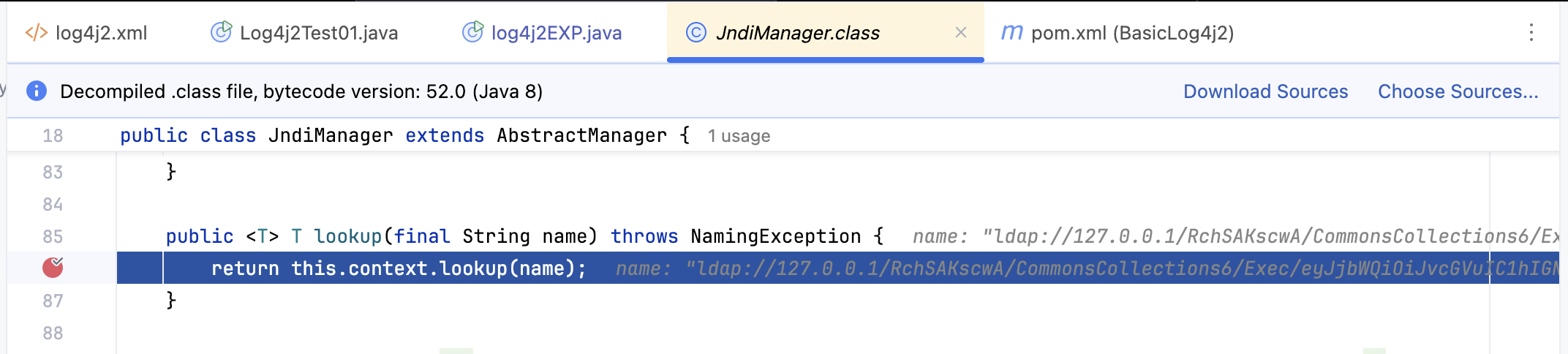1568x354 pixels.
Task: Switch to the Log4j2Test01.java tab
Action: 304,33
